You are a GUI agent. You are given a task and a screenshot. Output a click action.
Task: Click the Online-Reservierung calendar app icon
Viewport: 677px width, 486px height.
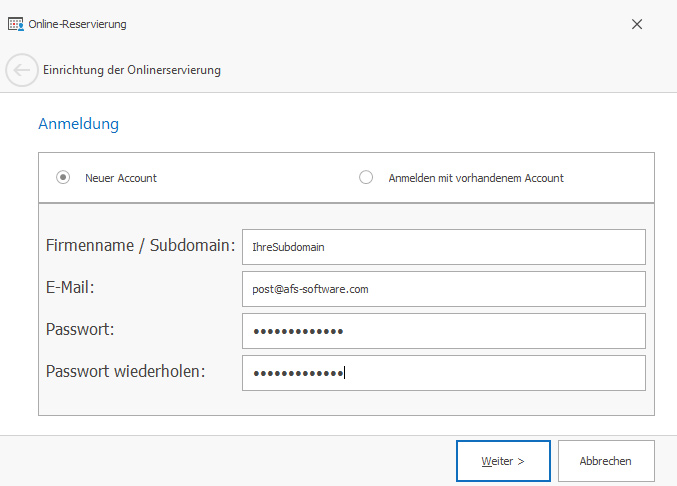(x=16, y=24)
